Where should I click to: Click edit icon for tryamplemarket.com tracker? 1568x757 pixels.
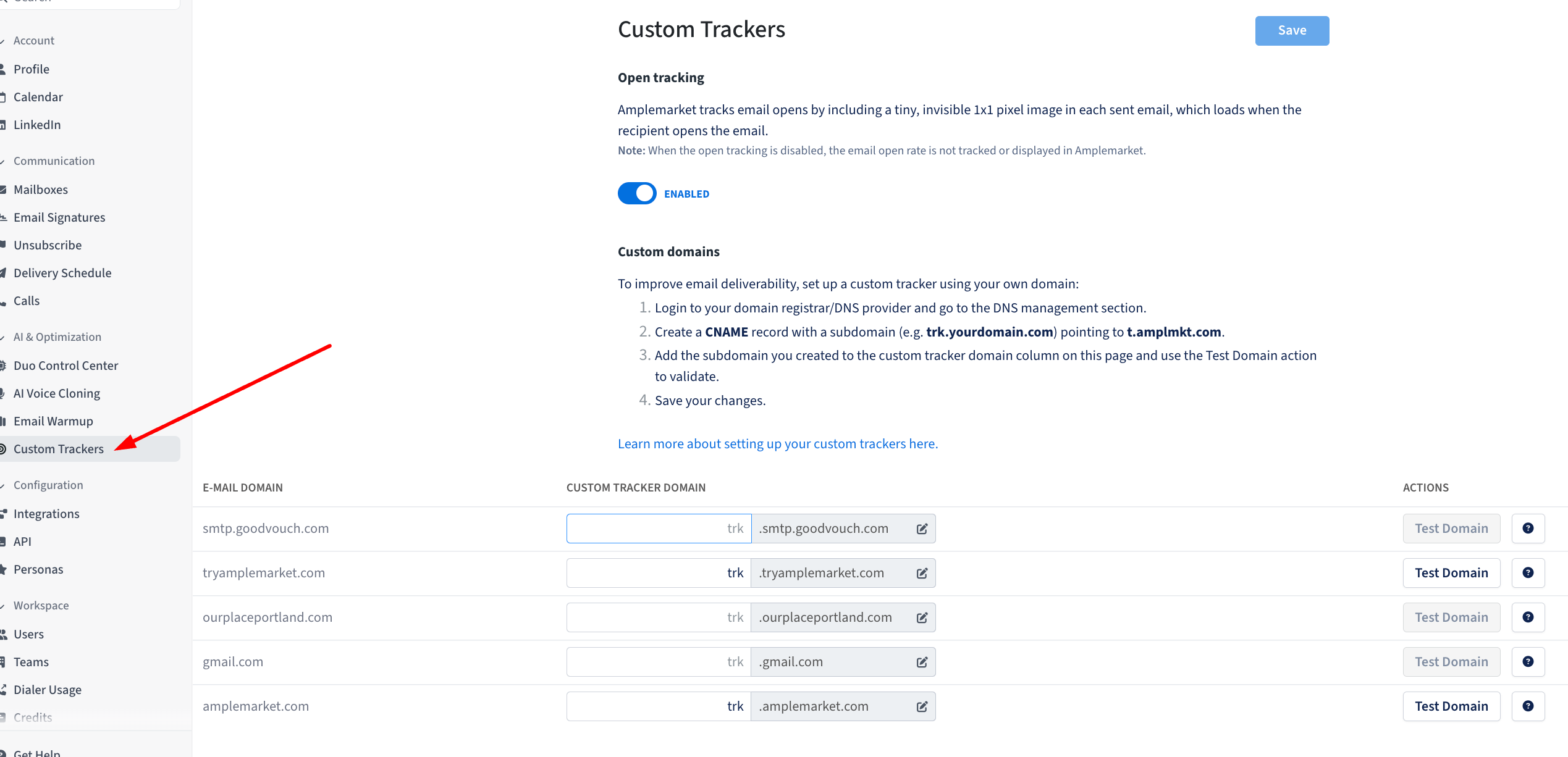[922, 573]
